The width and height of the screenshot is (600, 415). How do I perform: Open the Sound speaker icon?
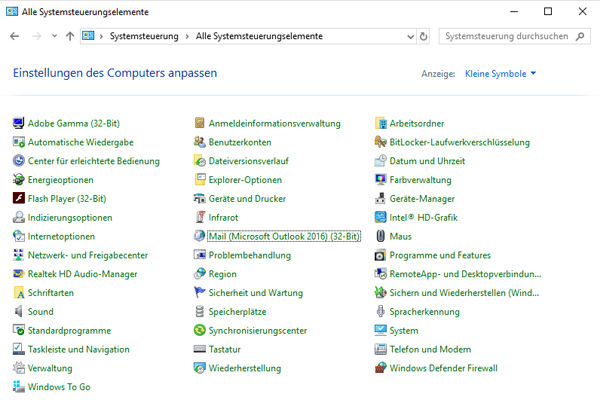coord(18,311)
